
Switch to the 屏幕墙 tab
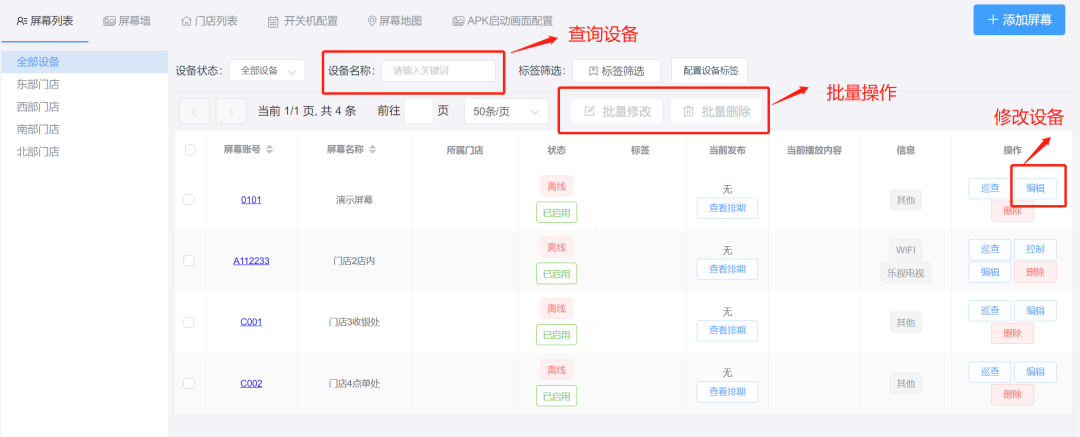point(127,21)
